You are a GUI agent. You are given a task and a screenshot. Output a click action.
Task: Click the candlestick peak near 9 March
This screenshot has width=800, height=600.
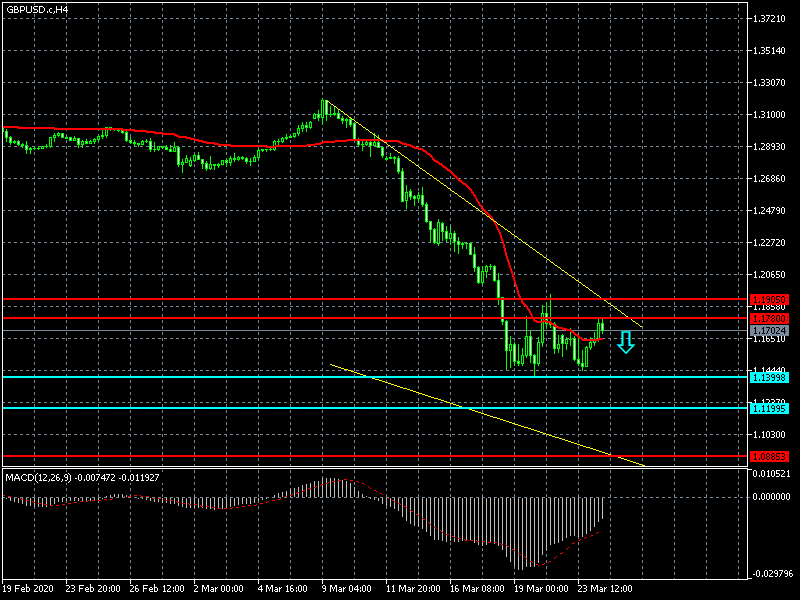[x=324, y=102]
